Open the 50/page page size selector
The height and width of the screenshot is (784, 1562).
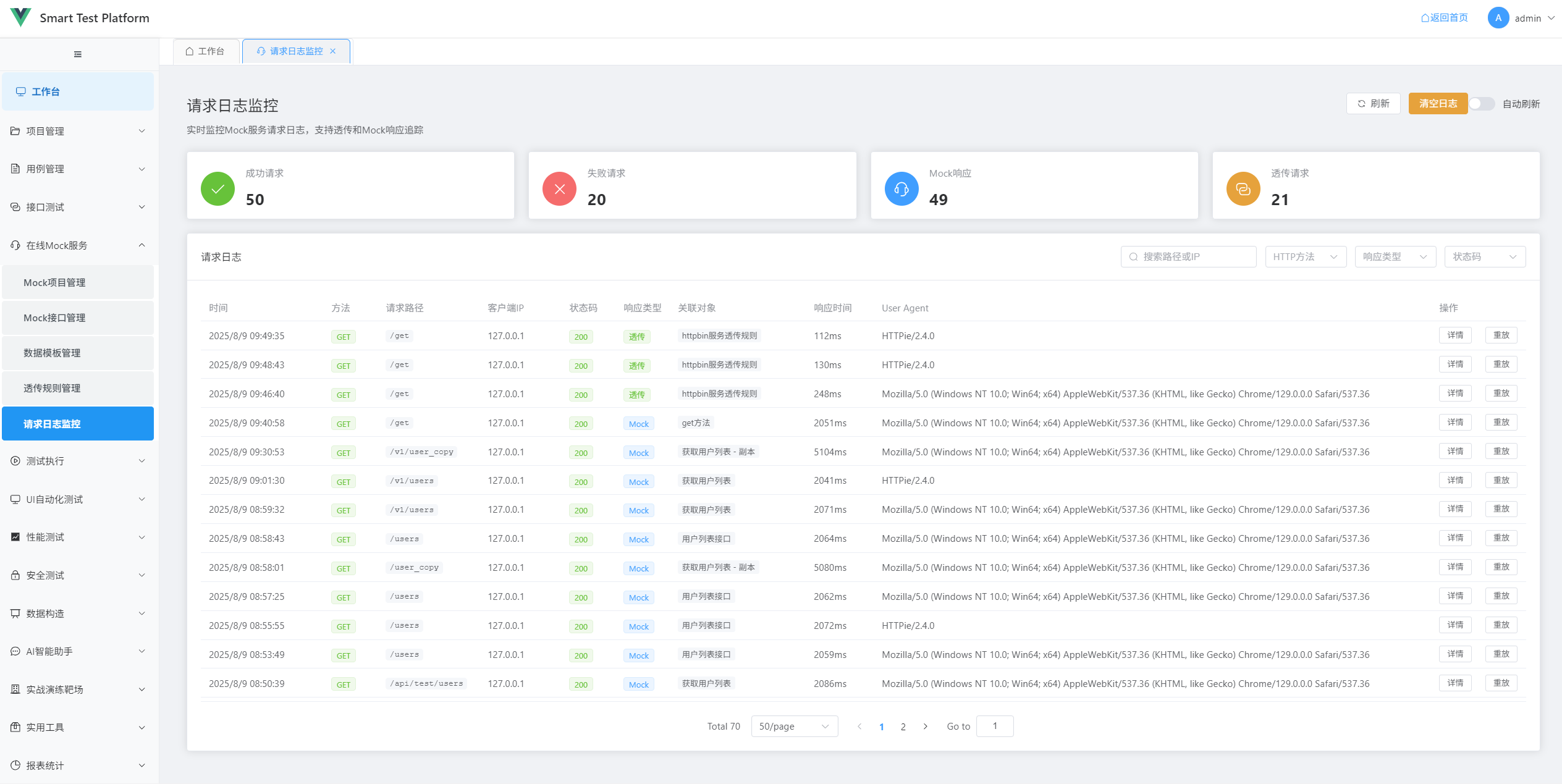click(794, 727)
